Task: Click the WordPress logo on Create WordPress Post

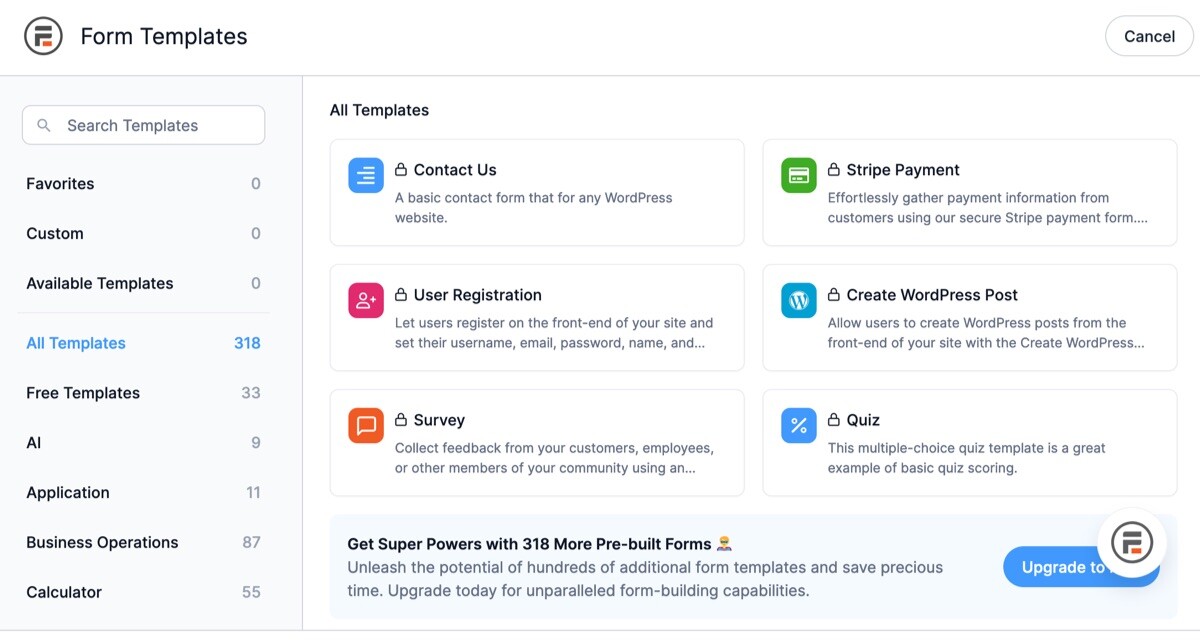Action: (x=798, y=299)
